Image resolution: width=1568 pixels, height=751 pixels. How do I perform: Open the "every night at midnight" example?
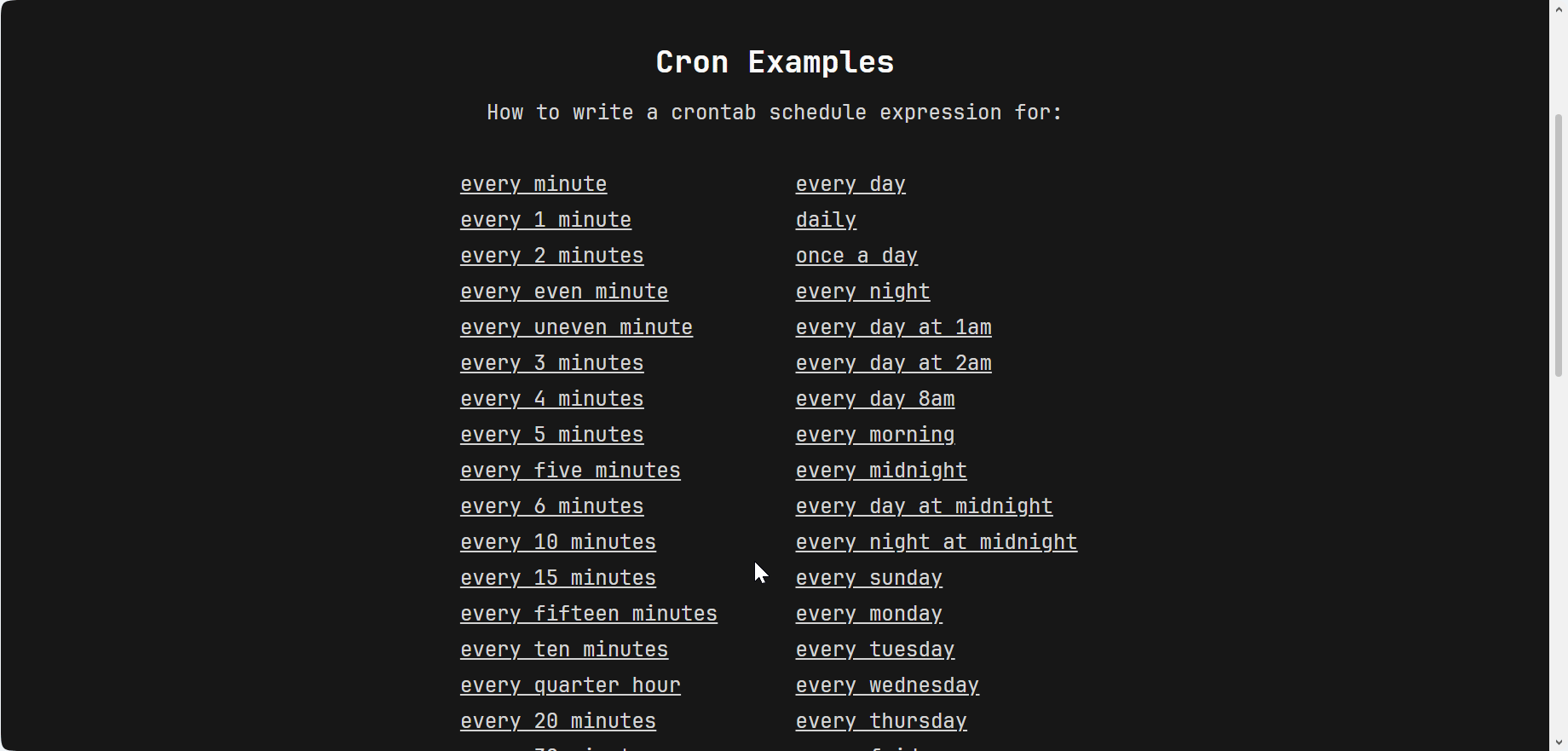pos(936,542)
